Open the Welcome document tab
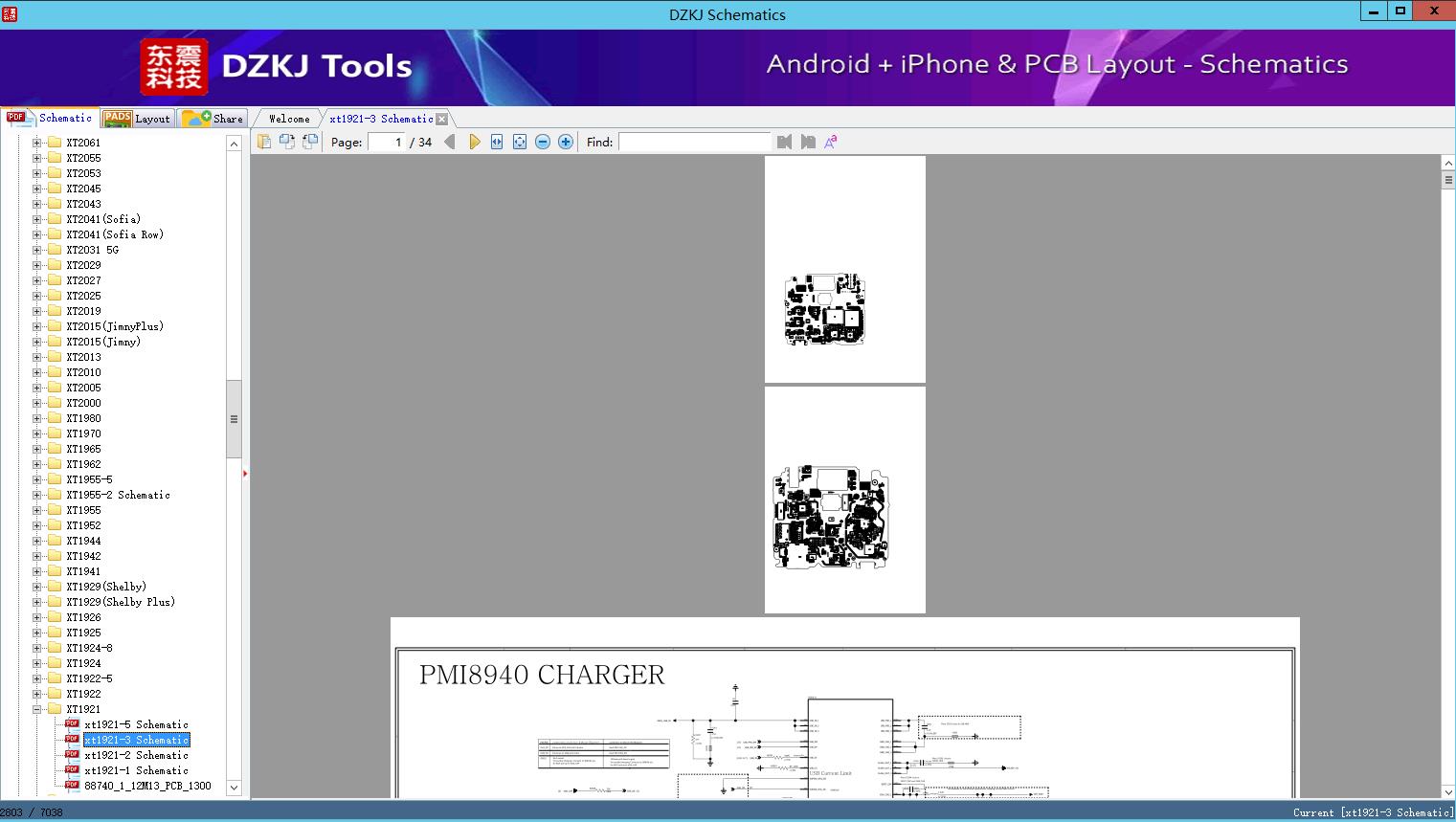 [289, 119]
